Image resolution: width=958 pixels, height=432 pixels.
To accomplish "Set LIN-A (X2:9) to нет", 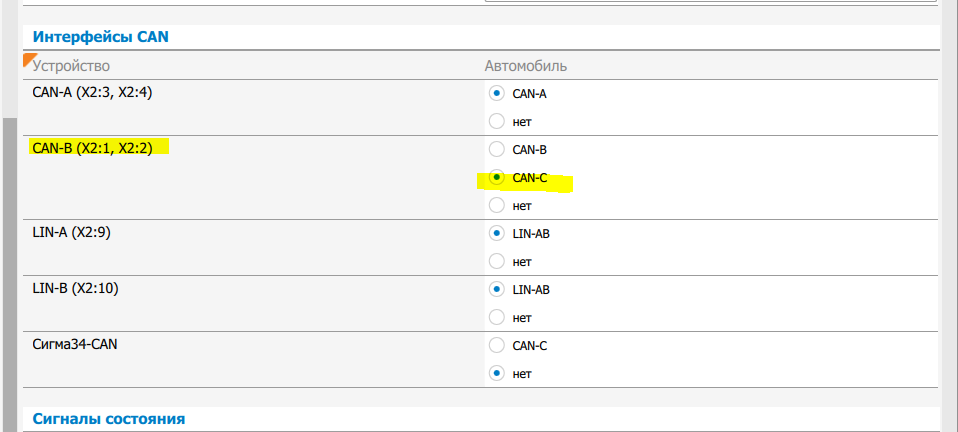I will click(496, 262).
